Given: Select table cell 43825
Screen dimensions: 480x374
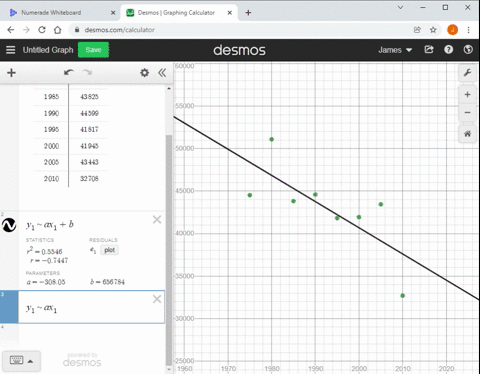Looking at the screenshot, I should [x=89, y=97].
